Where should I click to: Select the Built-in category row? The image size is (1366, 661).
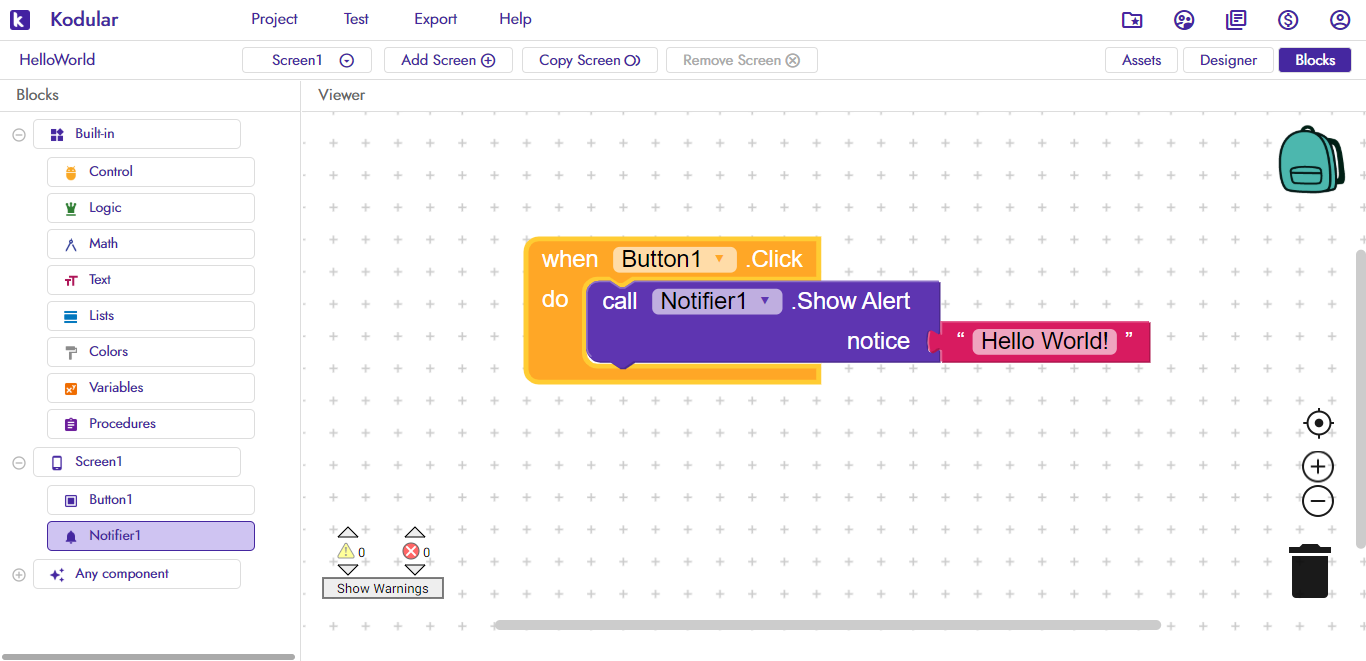[x=137, y=134]
